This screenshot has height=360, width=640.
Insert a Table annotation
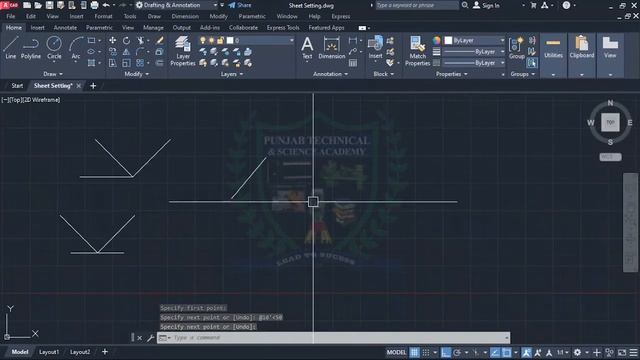click(x=353, y=63)
